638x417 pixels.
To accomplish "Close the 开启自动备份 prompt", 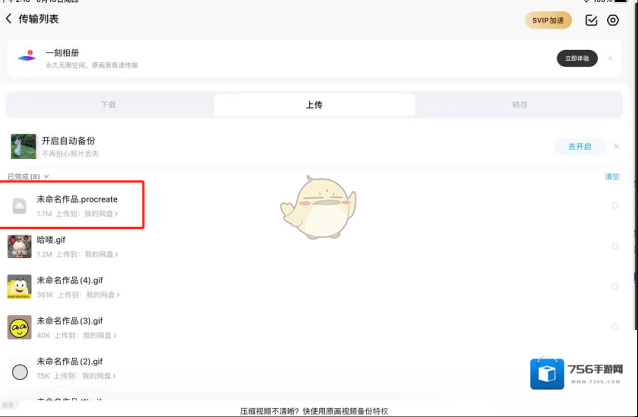I will pyautogui.click(x=616, y=146).
